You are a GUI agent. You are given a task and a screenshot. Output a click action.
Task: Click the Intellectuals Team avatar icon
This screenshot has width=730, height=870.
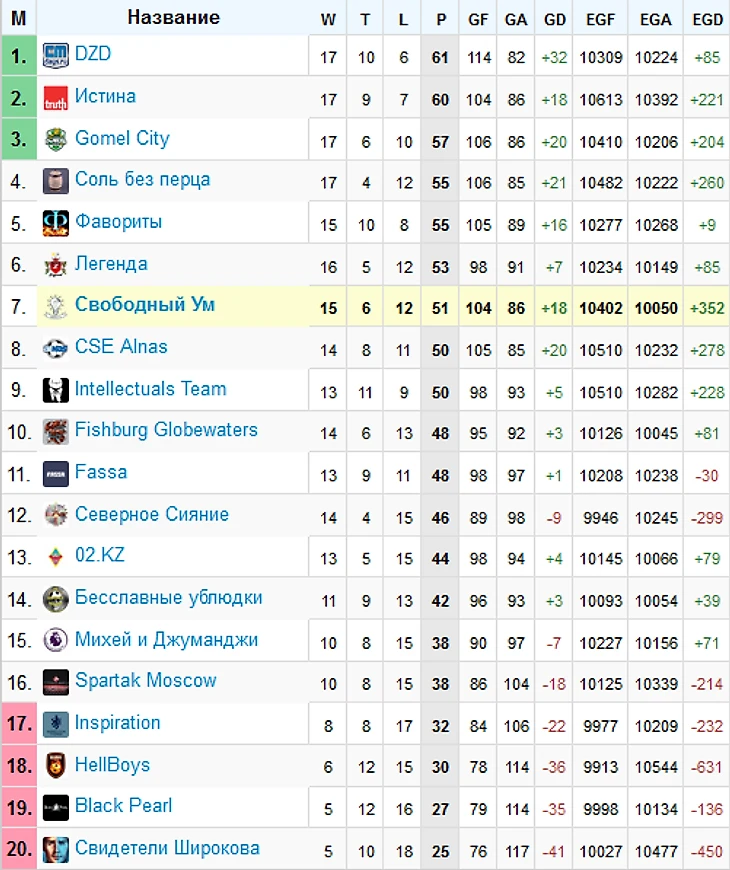click(x=55, y=390)
